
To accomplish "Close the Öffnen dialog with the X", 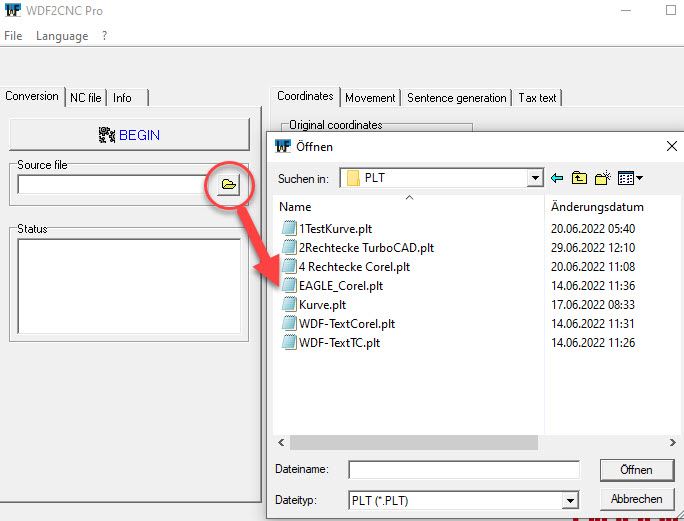I will (672, 146).
